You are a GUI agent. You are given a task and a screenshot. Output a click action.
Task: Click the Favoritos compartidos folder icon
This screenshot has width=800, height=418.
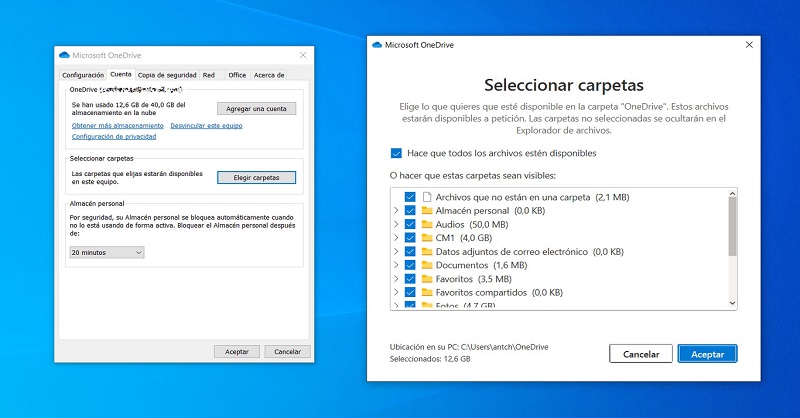click(427, 292)
